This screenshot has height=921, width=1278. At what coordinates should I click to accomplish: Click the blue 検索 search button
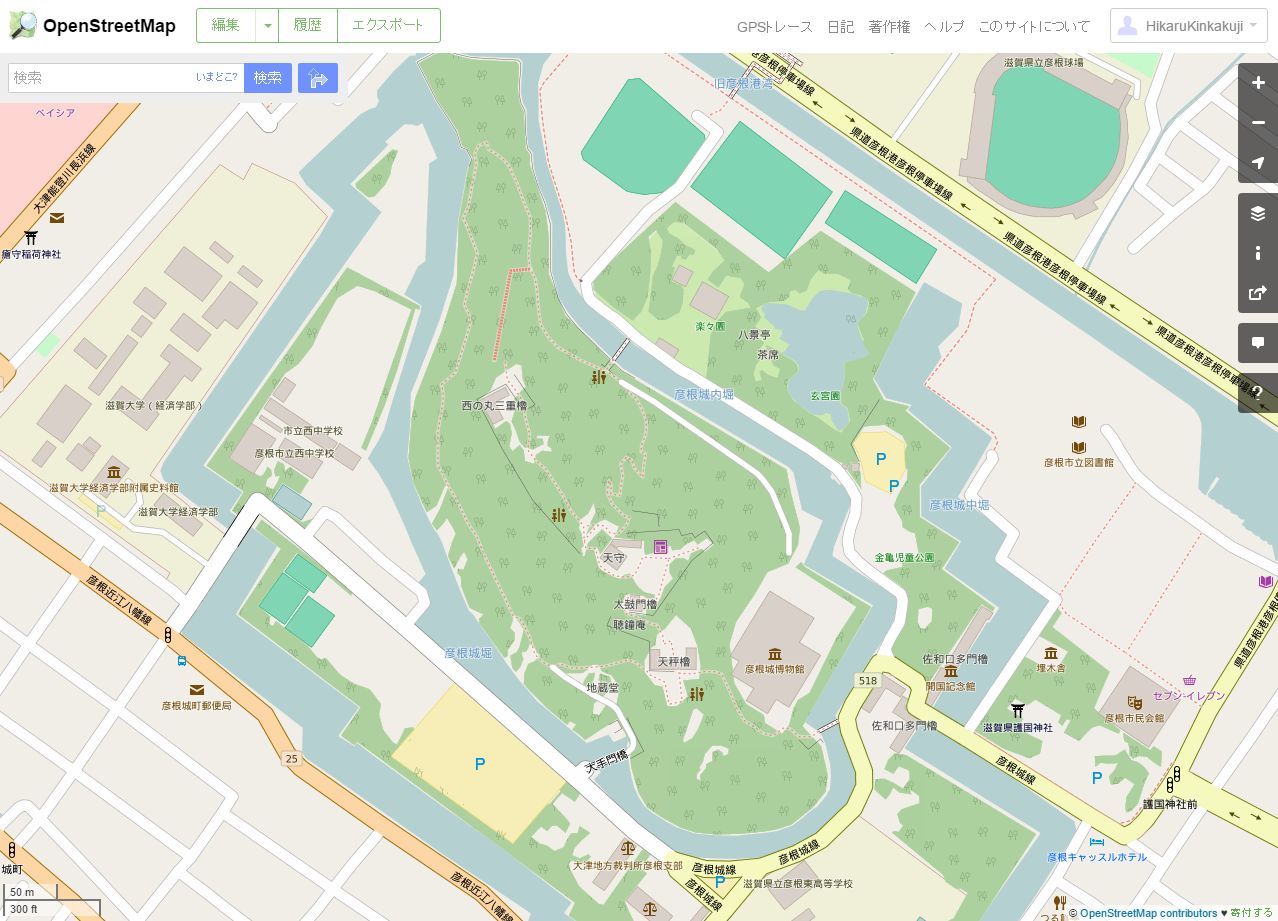tap(268, 78)
